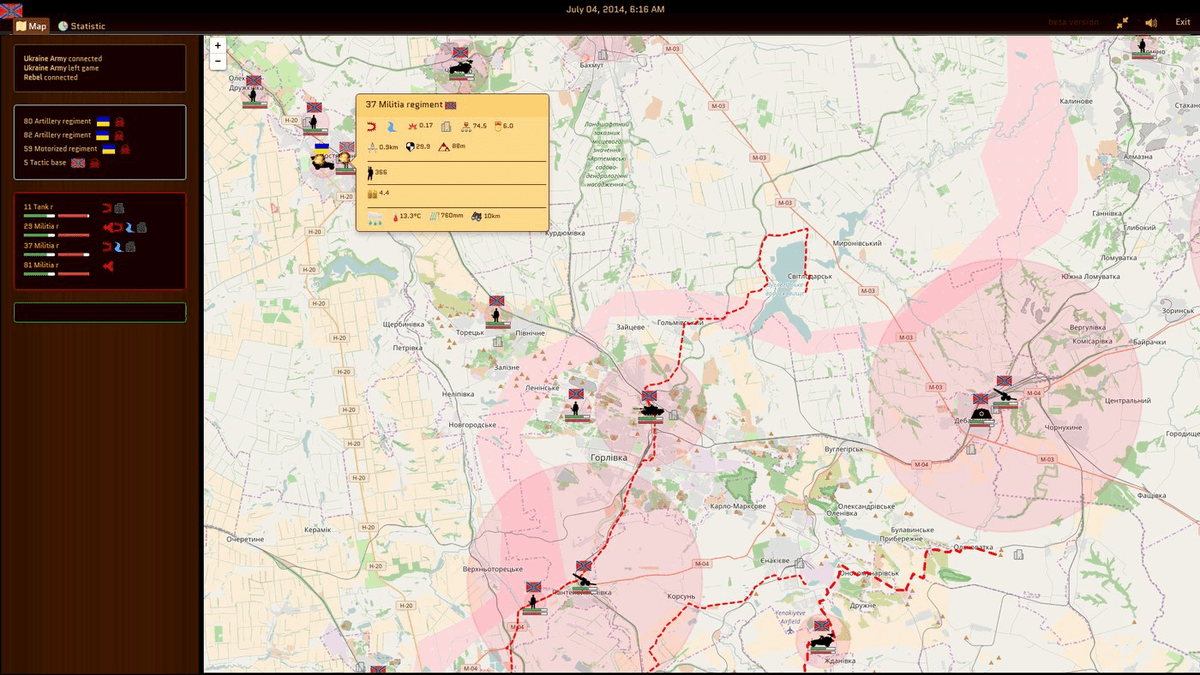Click green strength bar of 81 Militia r
1200x675 pixels.
point(39,273)
